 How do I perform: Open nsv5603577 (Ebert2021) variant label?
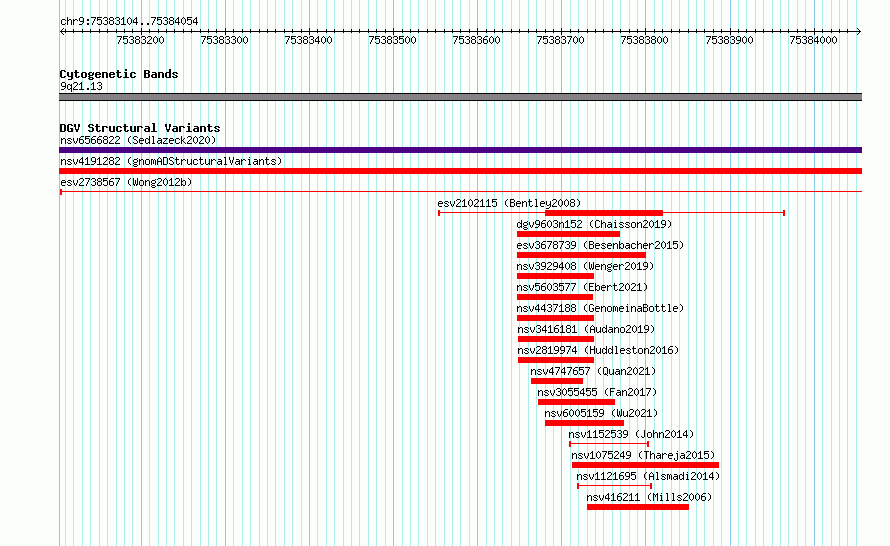pyautogui.click(x=582, y=287)
